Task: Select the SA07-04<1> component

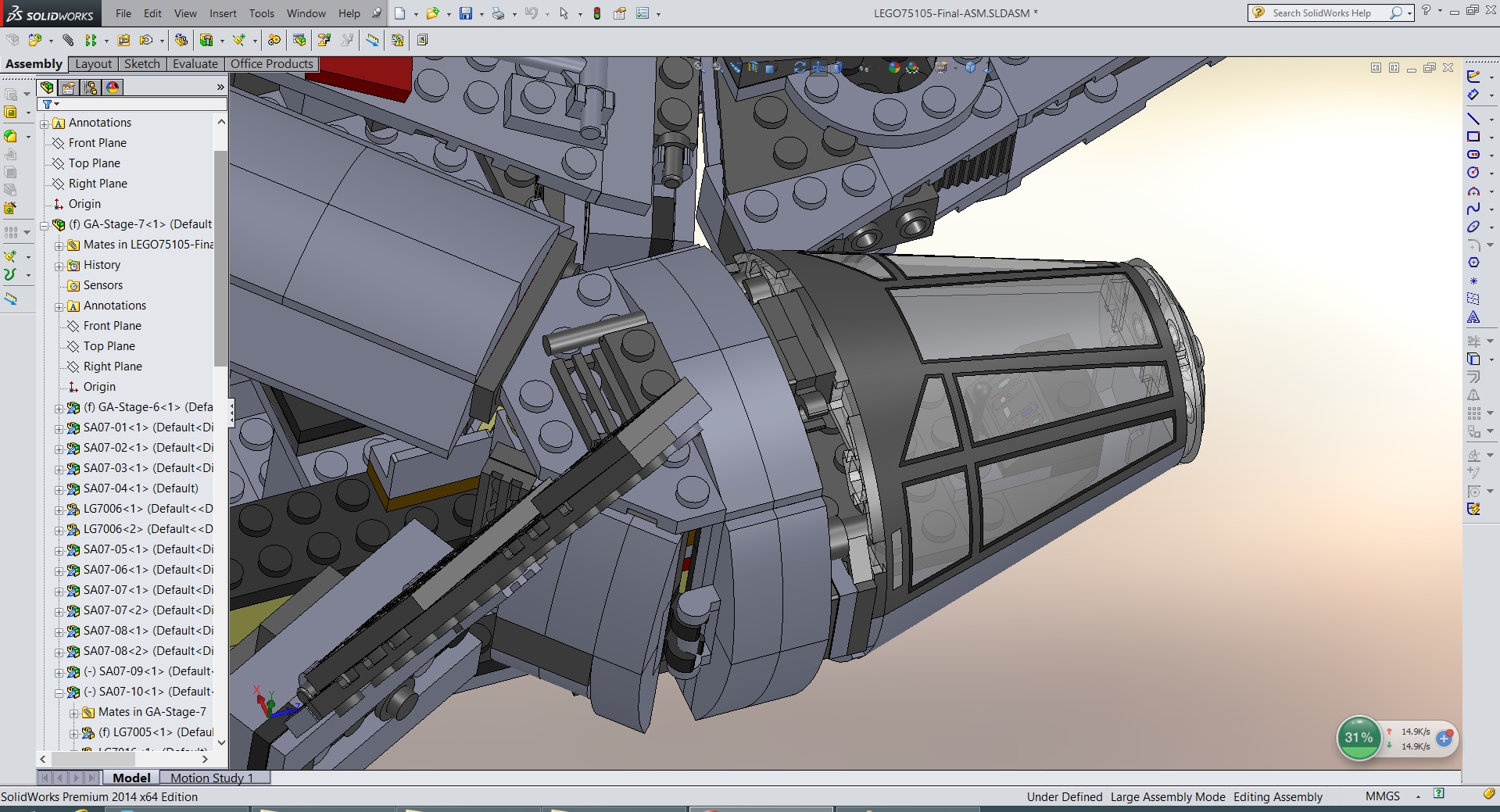Action: coord(141,488)
